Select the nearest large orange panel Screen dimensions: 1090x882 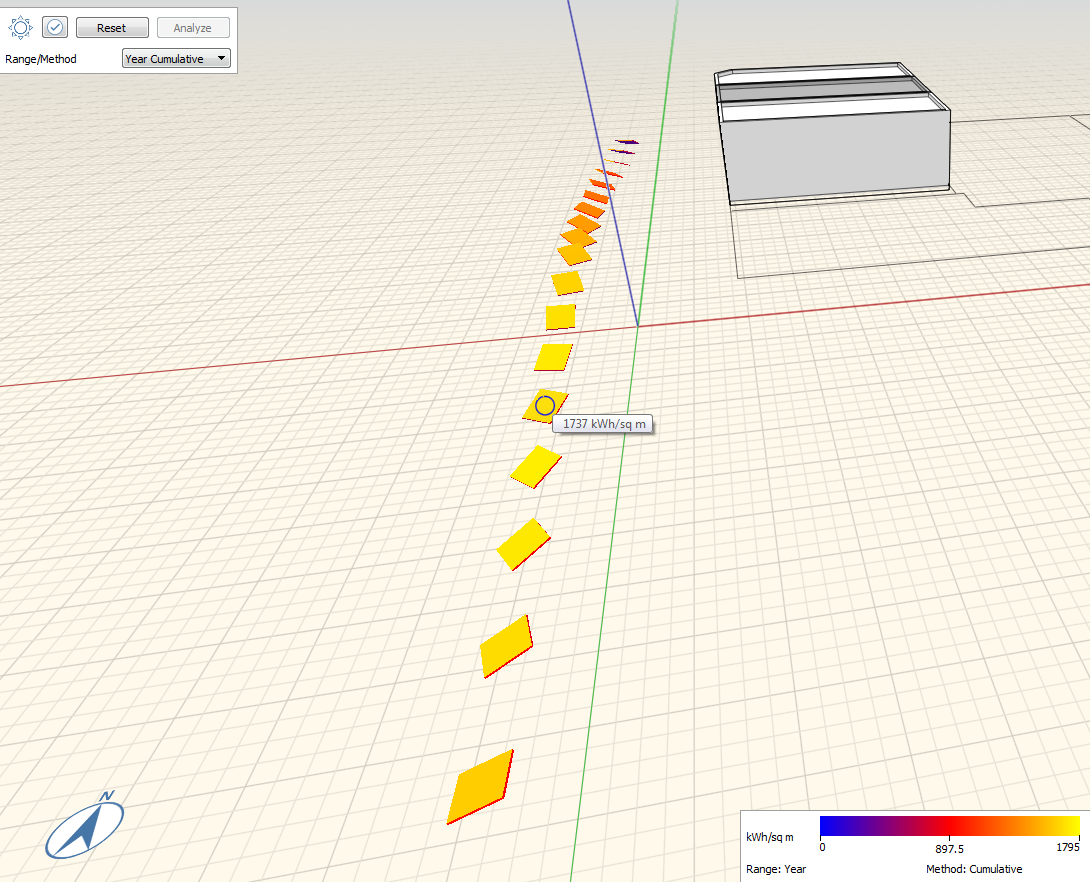pyautogui.click(x=480, y=787)
